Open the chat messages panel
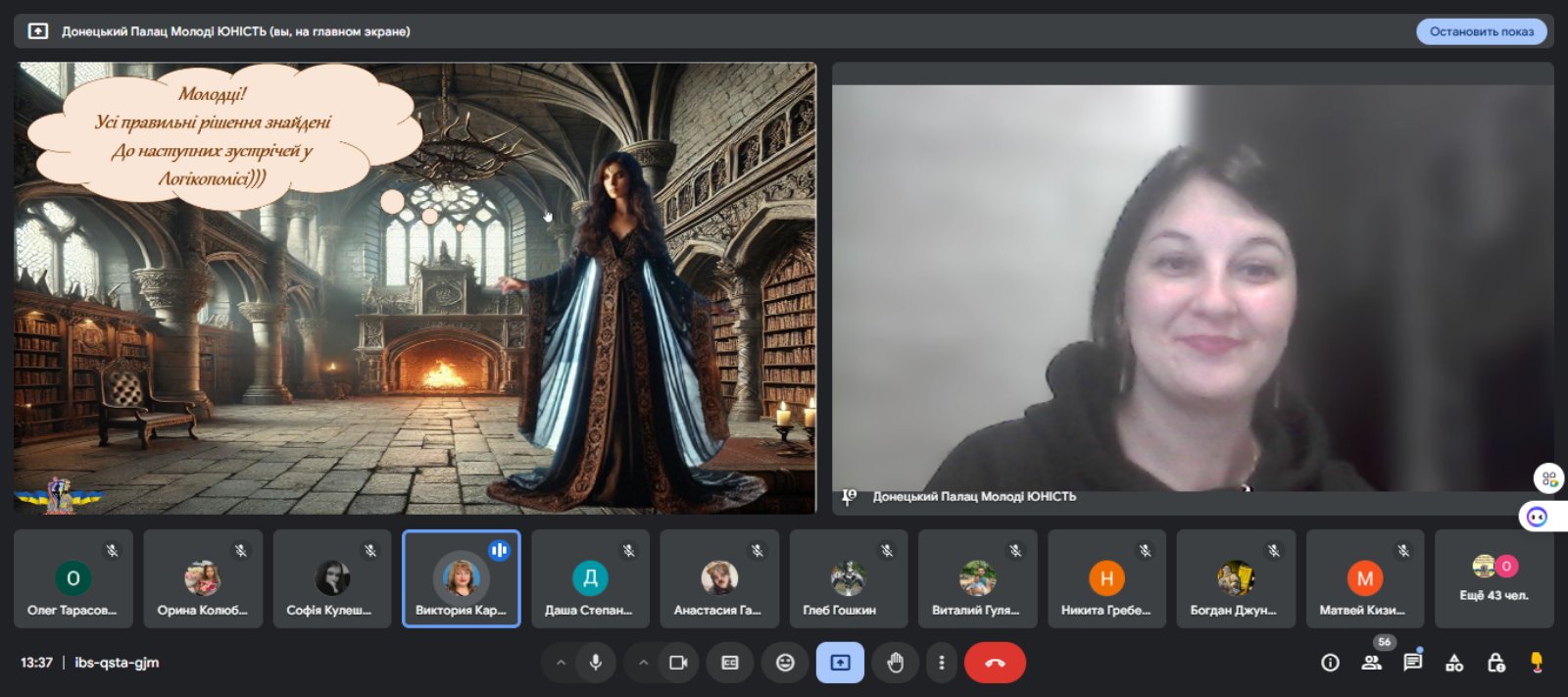 1412,663
